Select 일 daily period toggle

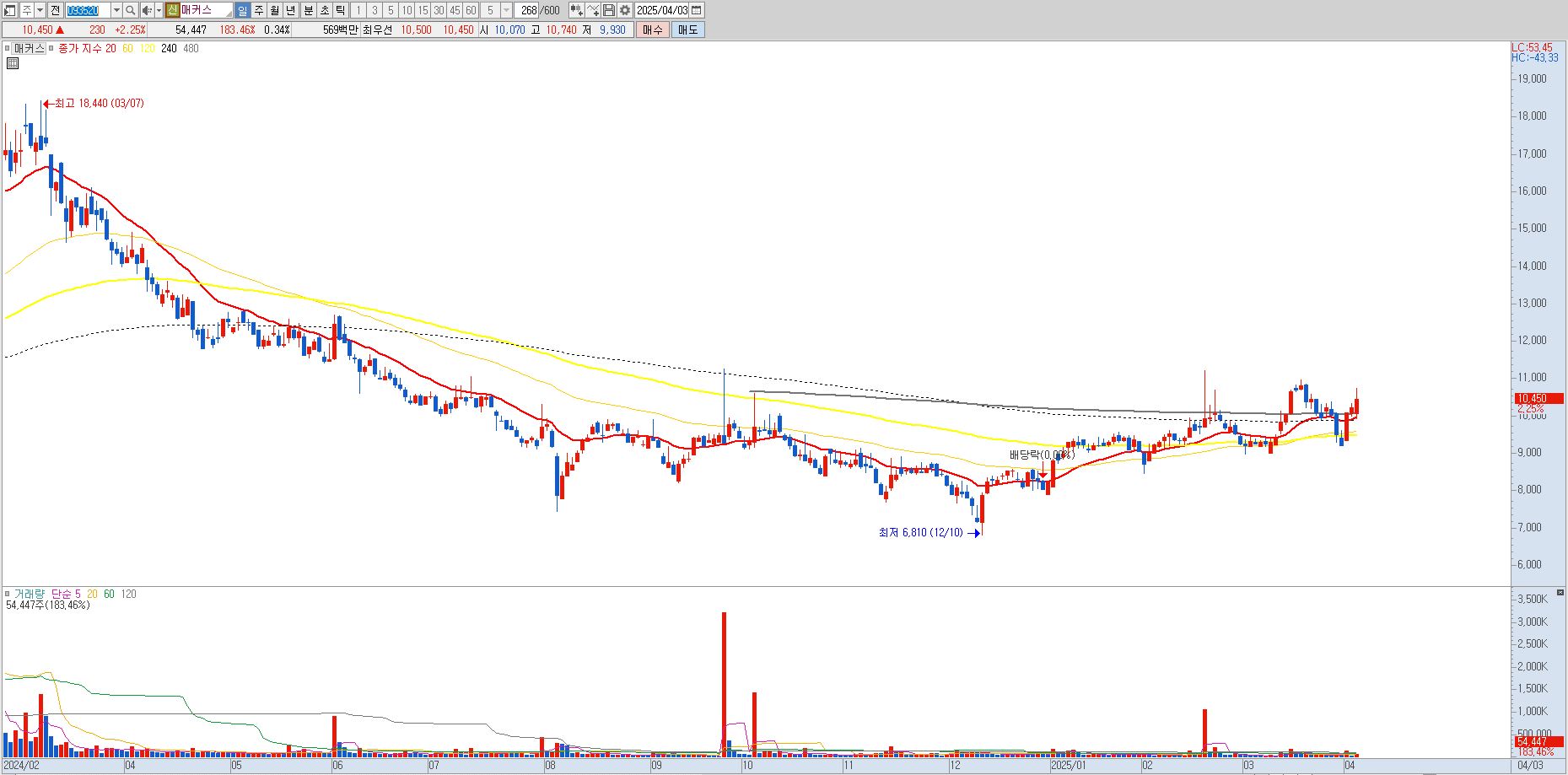pyautogui.click(x=242, y=10)
